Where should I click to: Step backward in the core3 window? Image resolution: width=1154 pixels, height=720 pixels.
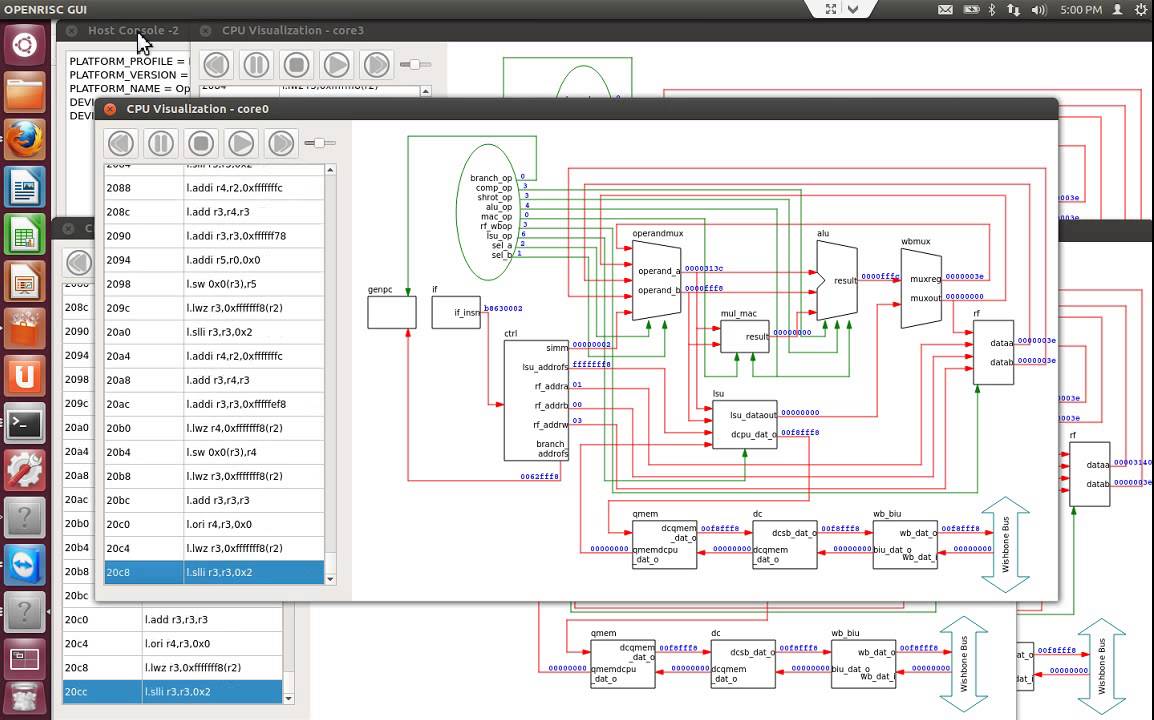point(216,65)
